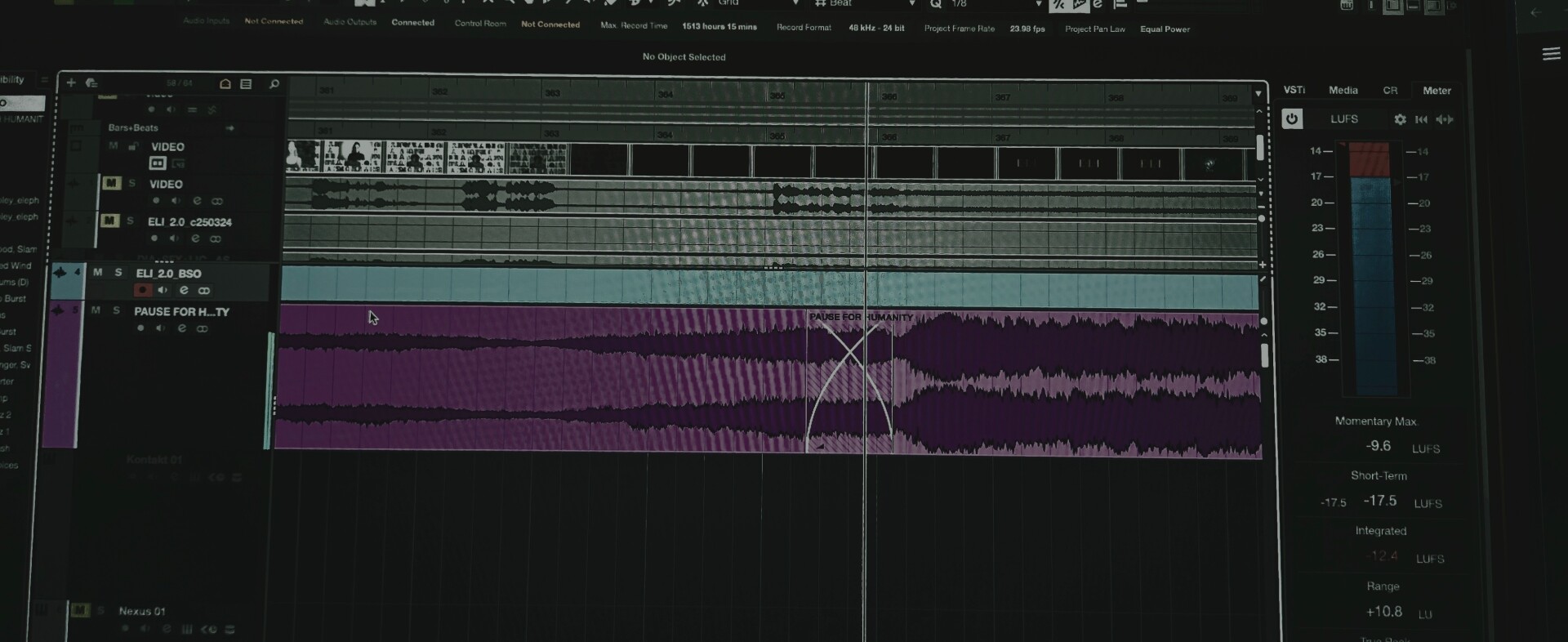The height and width of the screenshot is (642, 1568).
Task: Click the crossfade on PAUSE FOR HUMANITY clip
Action: click(849, 384)
